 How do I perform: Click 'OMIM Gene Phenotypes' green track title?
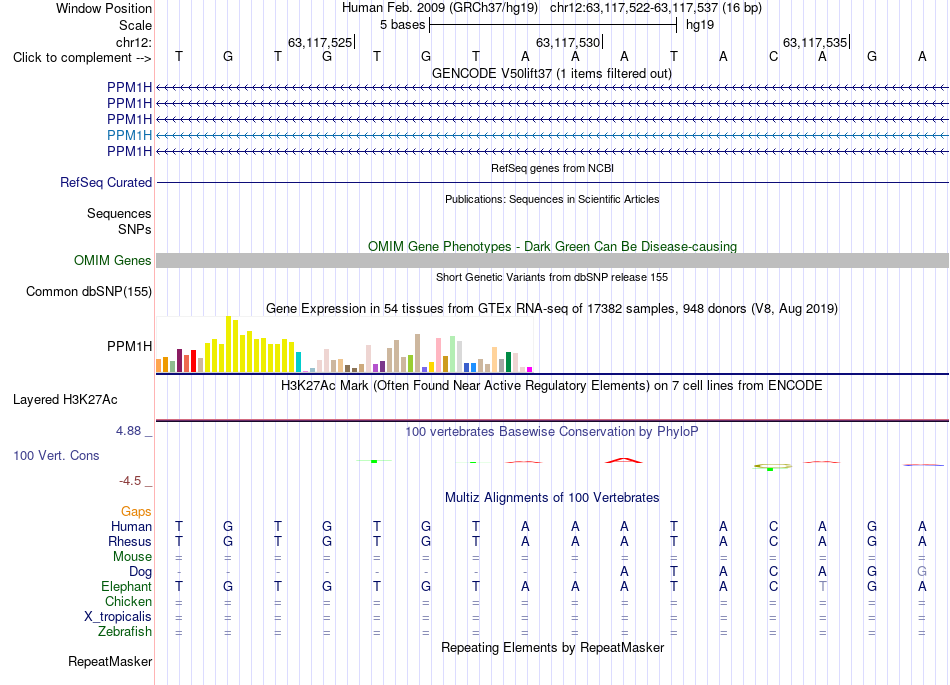point(552,247)
